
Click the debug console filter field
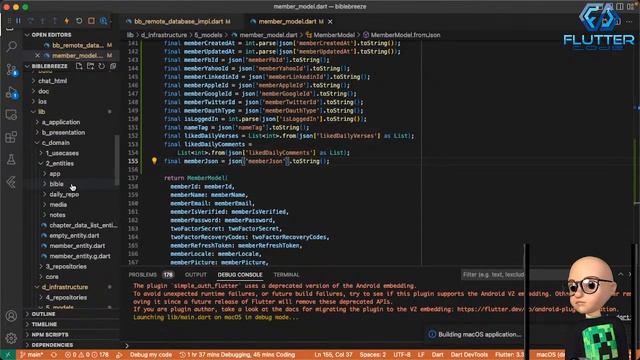tap(493, 275)
